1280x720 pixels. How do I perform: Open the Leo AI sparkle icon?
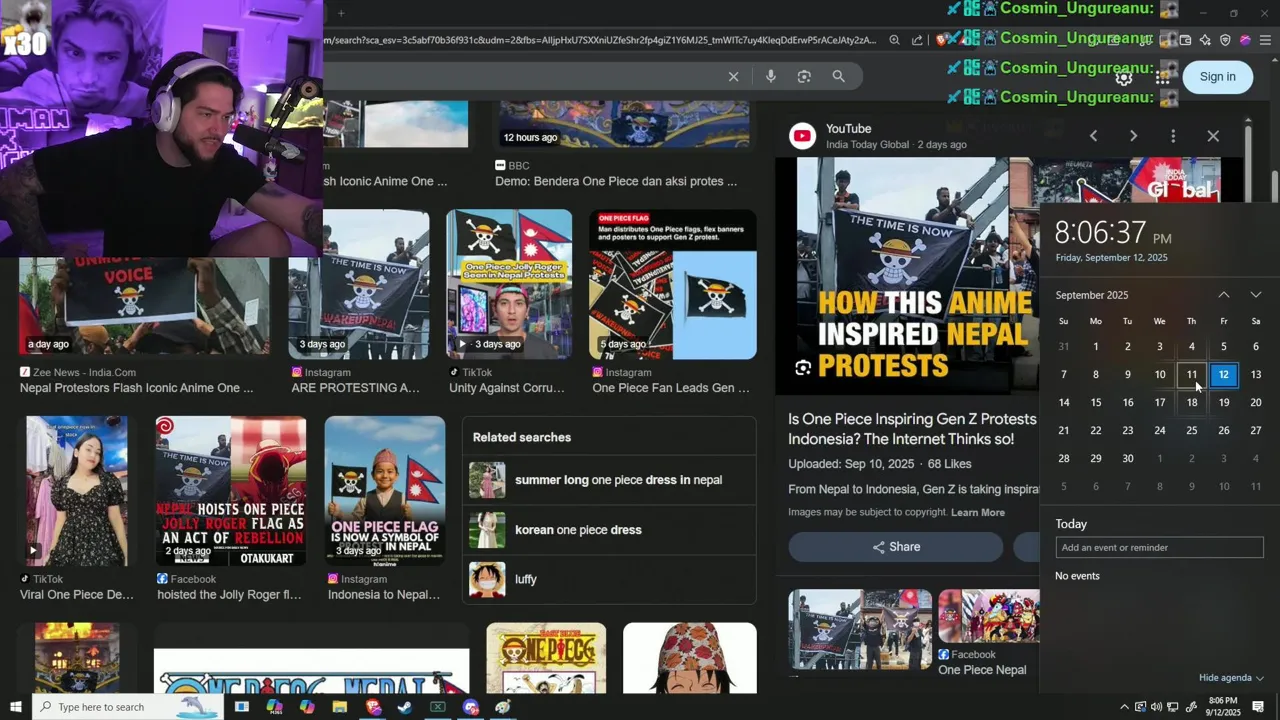(x=1205, y=40)
